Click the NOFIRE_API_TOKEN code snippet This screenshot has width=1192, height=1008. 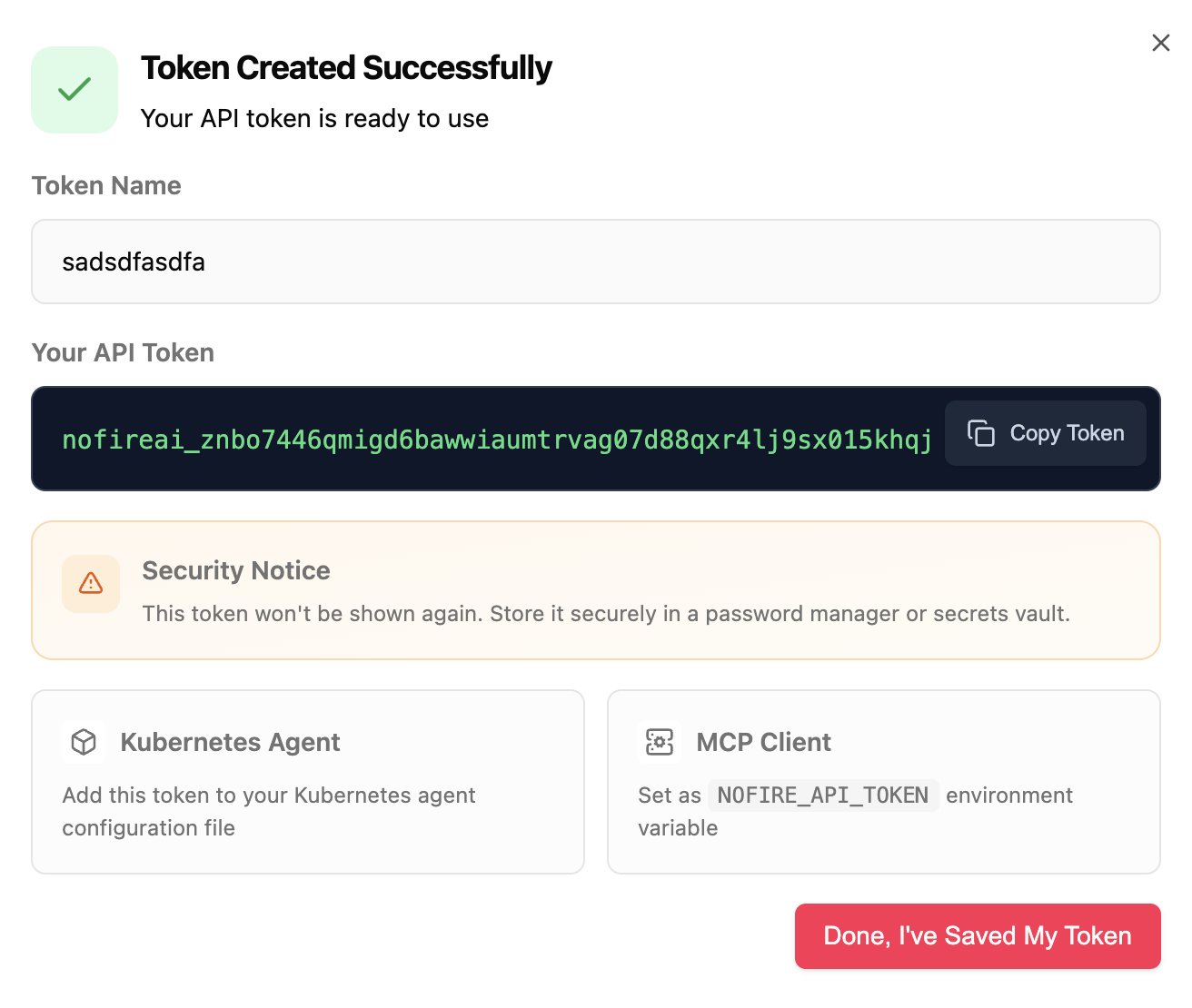coord(823,795)
